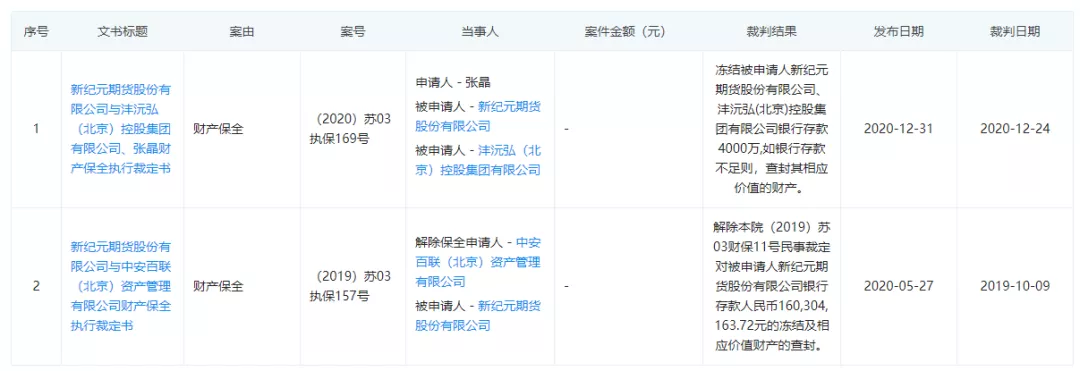Click the 文书标题 column header
Screen dimensions: 1080x371
123,32
